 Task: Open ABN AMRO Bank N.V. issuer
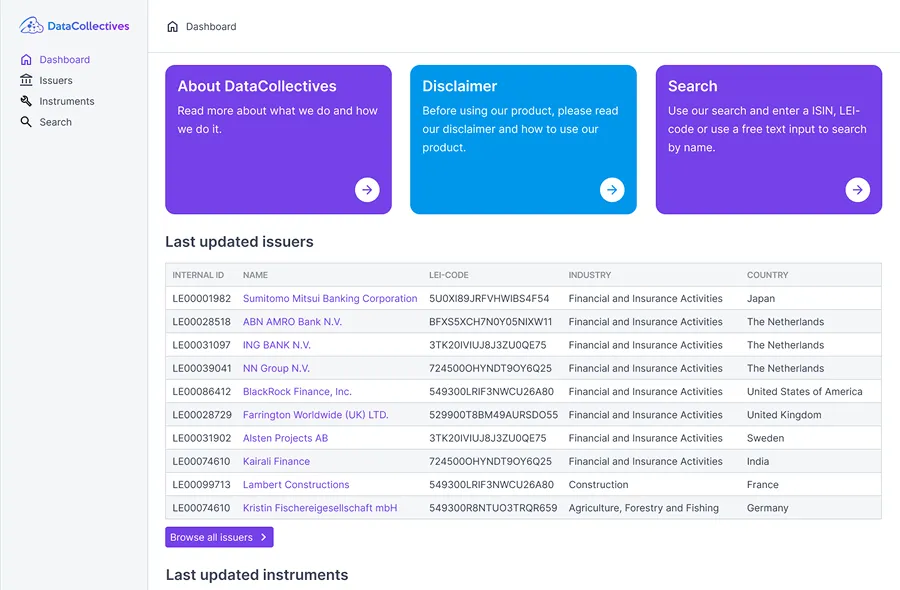point(292,322)
